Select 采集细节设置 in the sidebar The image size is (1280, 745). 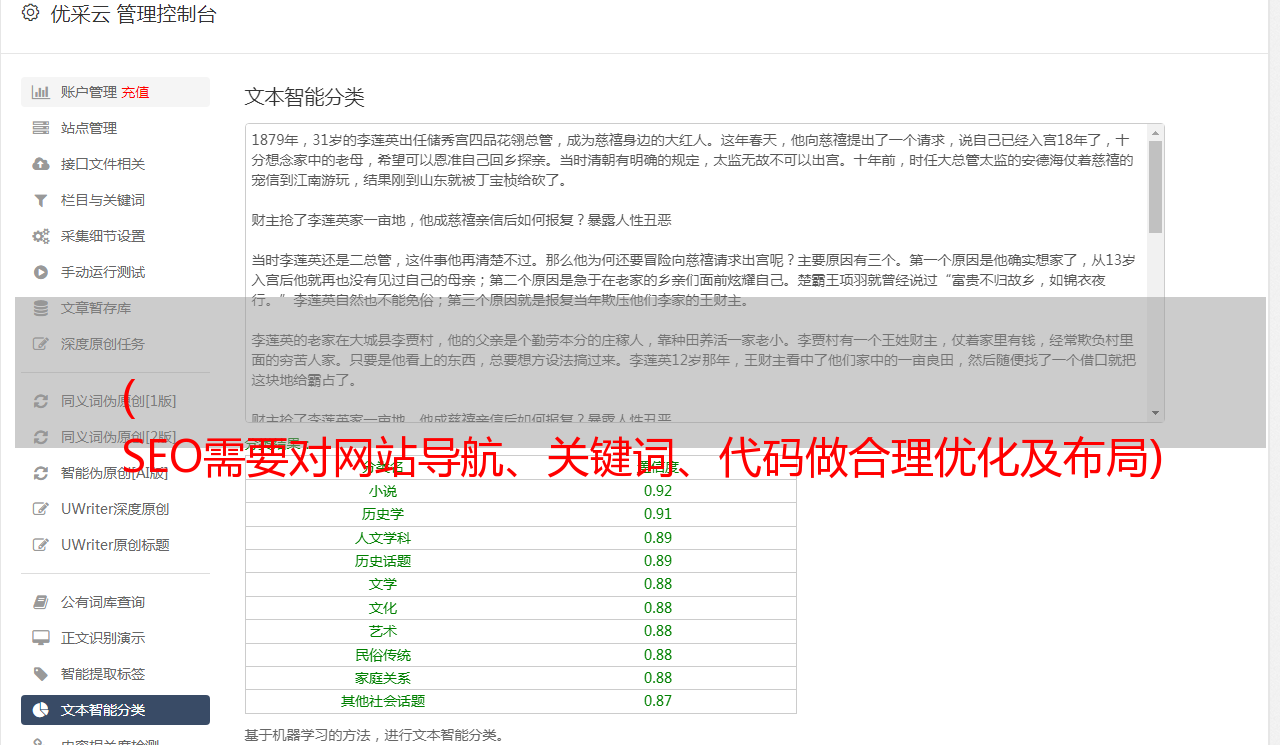click(115, 236)
